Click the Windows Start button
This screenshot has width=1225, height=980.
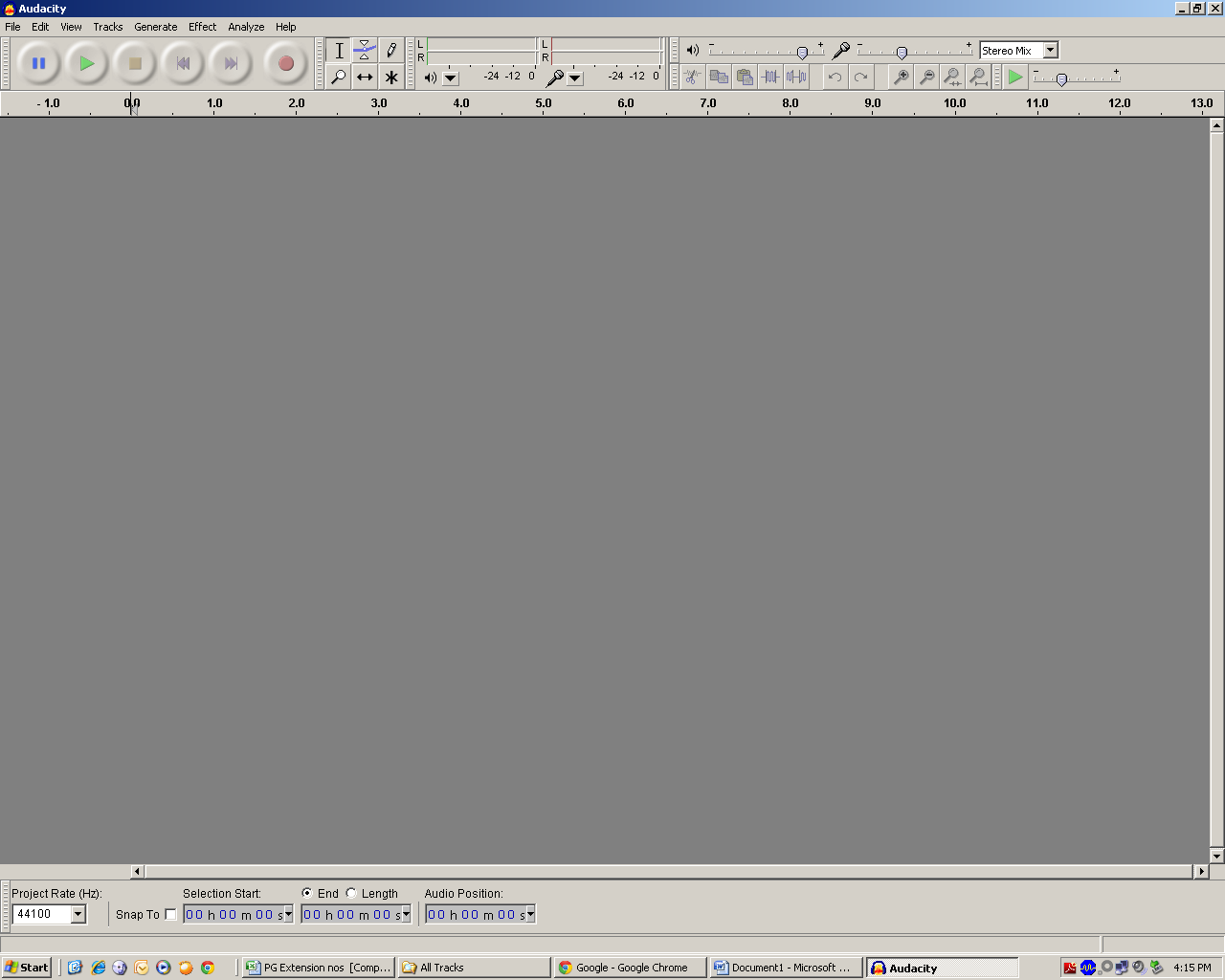[x=27, y=968]
